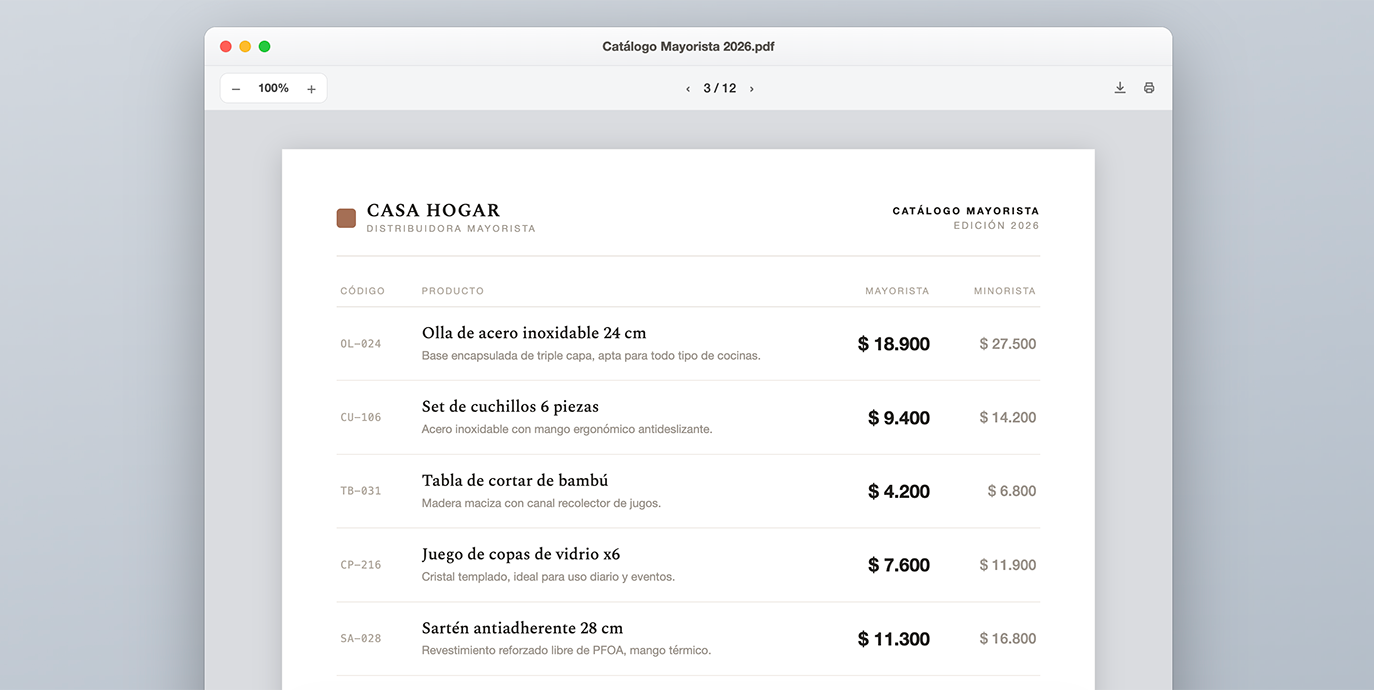
Task: Click description about revestimiento libre de PFOA
Action: pyautogui.click(x=566, y=651)
